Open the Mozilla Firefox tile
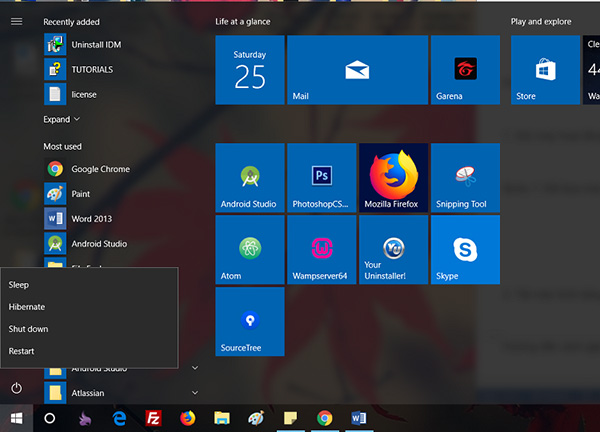The image size is (600, 432). (393, 178)
